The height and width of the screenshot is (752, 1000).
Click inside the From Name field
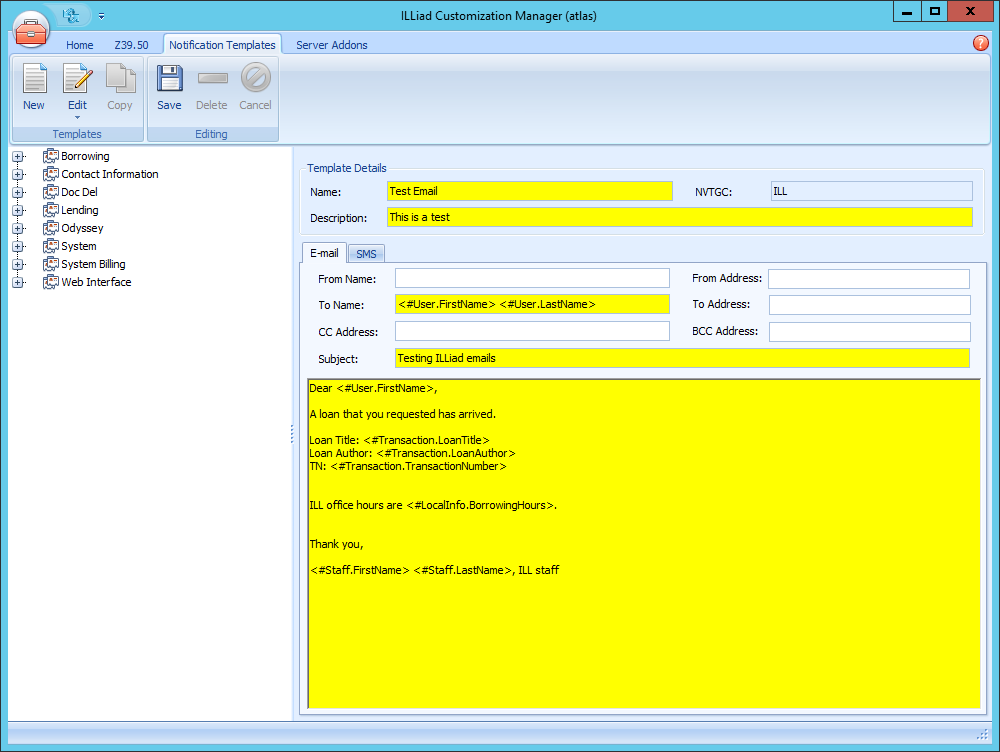532,278
